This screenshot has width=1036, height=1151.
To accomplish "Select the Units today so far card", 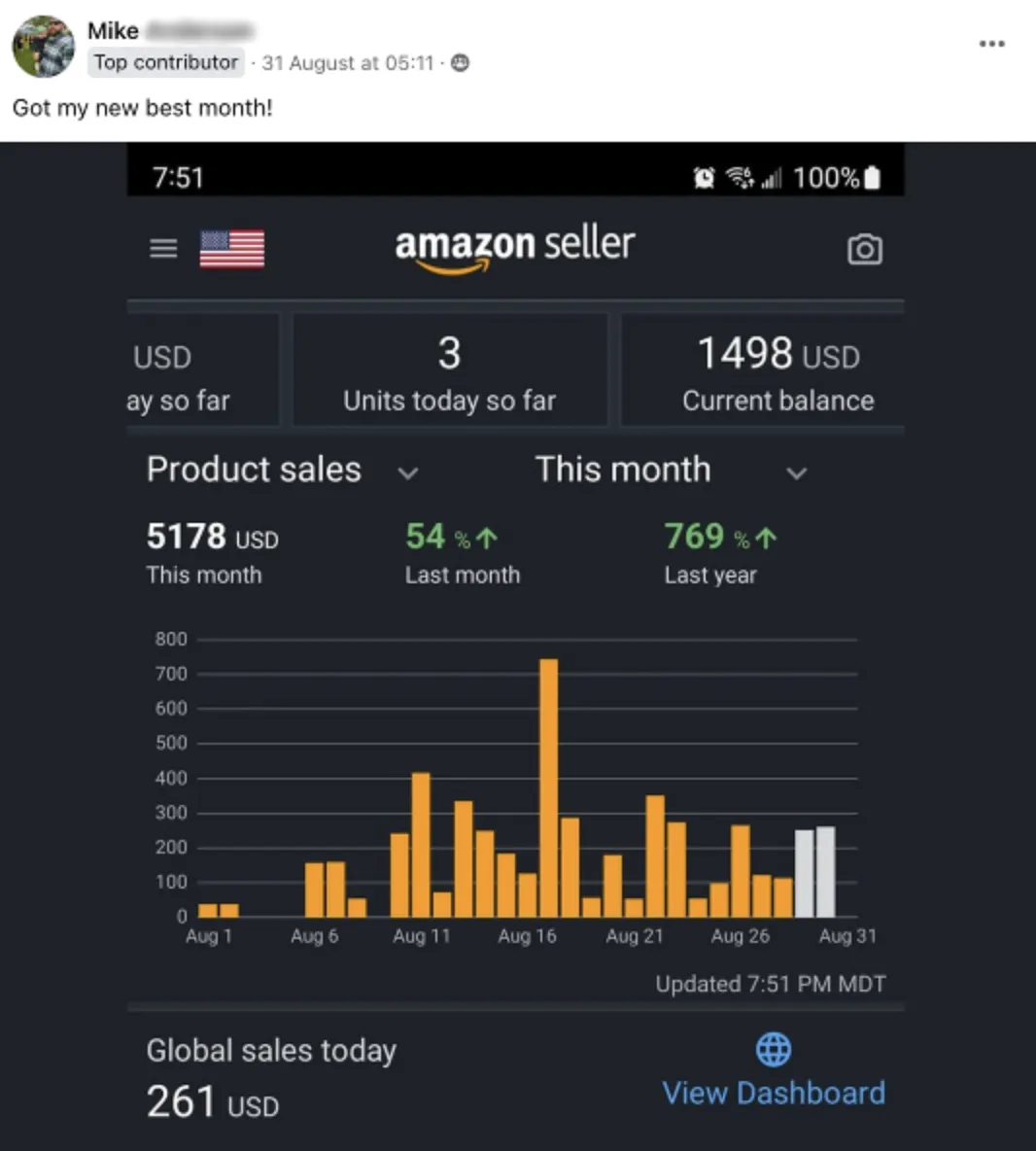I will coord(450,370).
